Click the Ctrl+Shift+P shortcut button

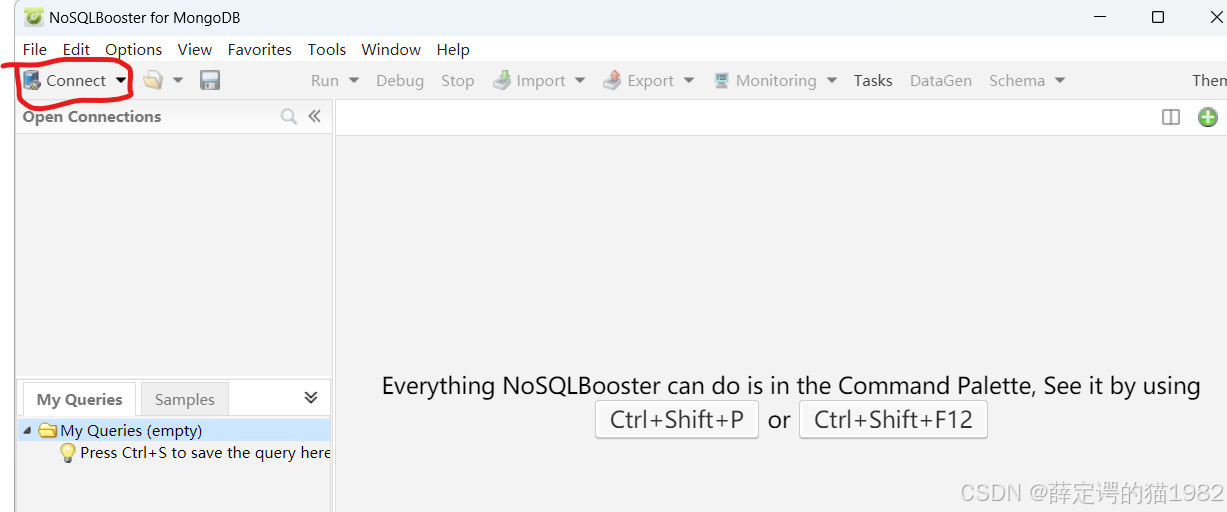coord(677,419)
